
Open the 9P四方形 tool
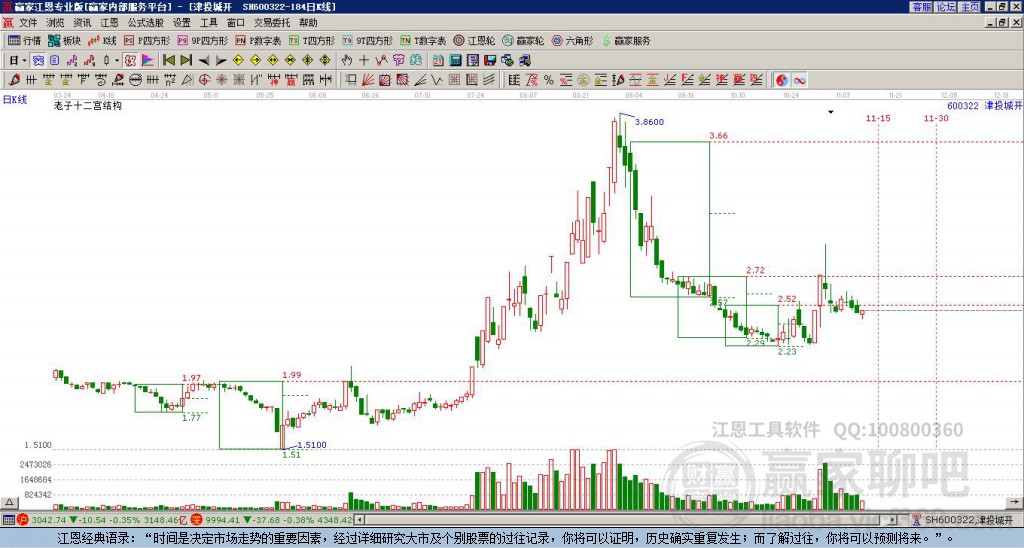(202, 40)
